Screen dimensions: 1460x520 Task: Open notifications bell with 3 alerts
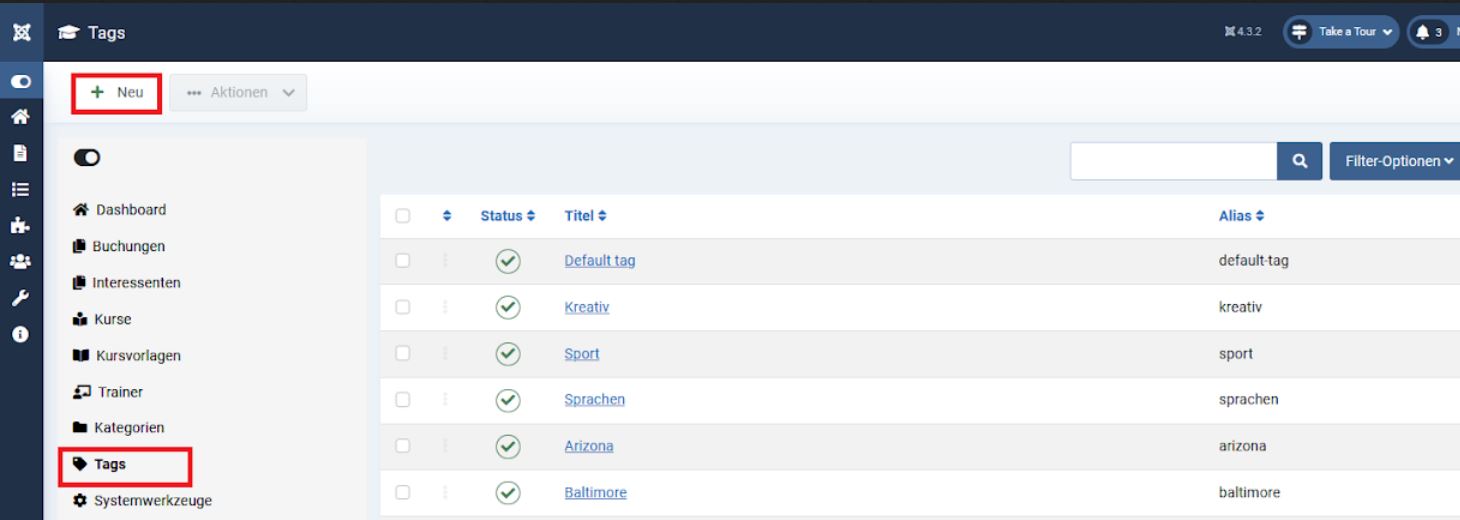[1428, 32]
